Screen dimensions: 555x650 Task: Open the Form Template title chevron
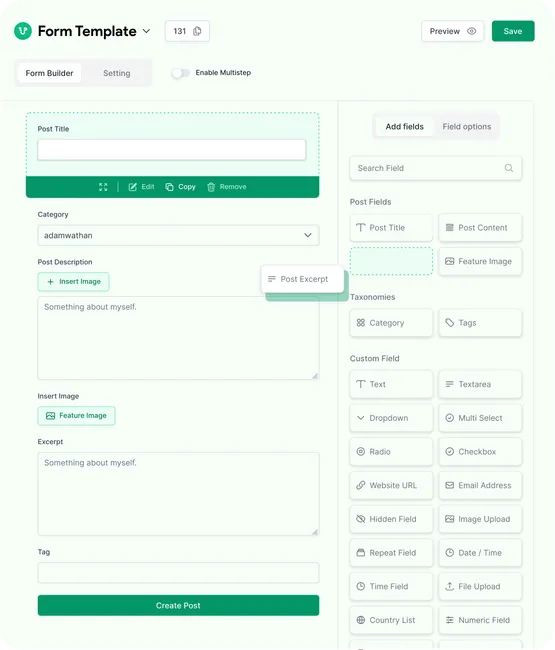146,31
